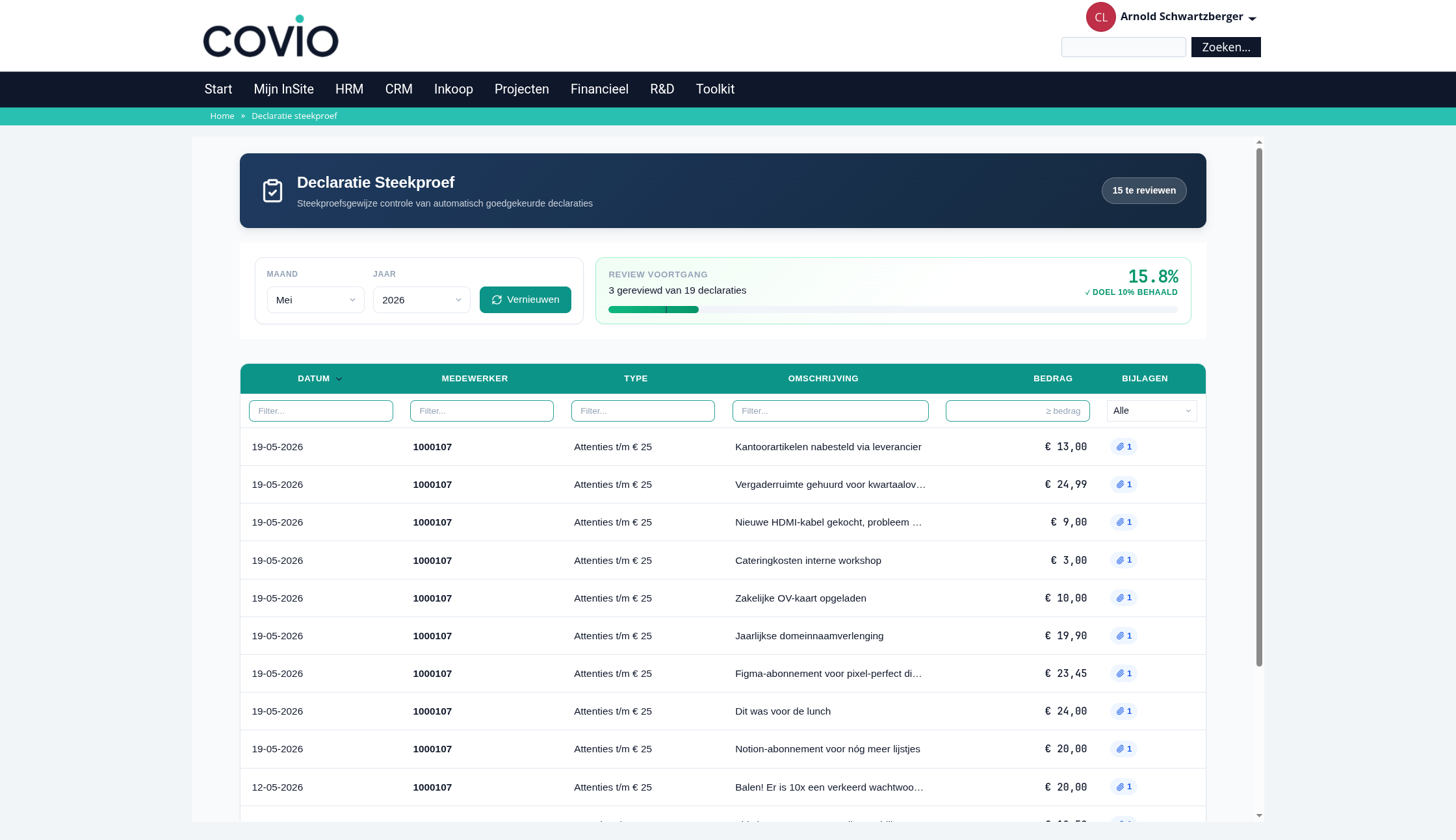Open attachment badge for Kantoorartikelen row
Viewport: 1456px width, 840px height.
1124,447
